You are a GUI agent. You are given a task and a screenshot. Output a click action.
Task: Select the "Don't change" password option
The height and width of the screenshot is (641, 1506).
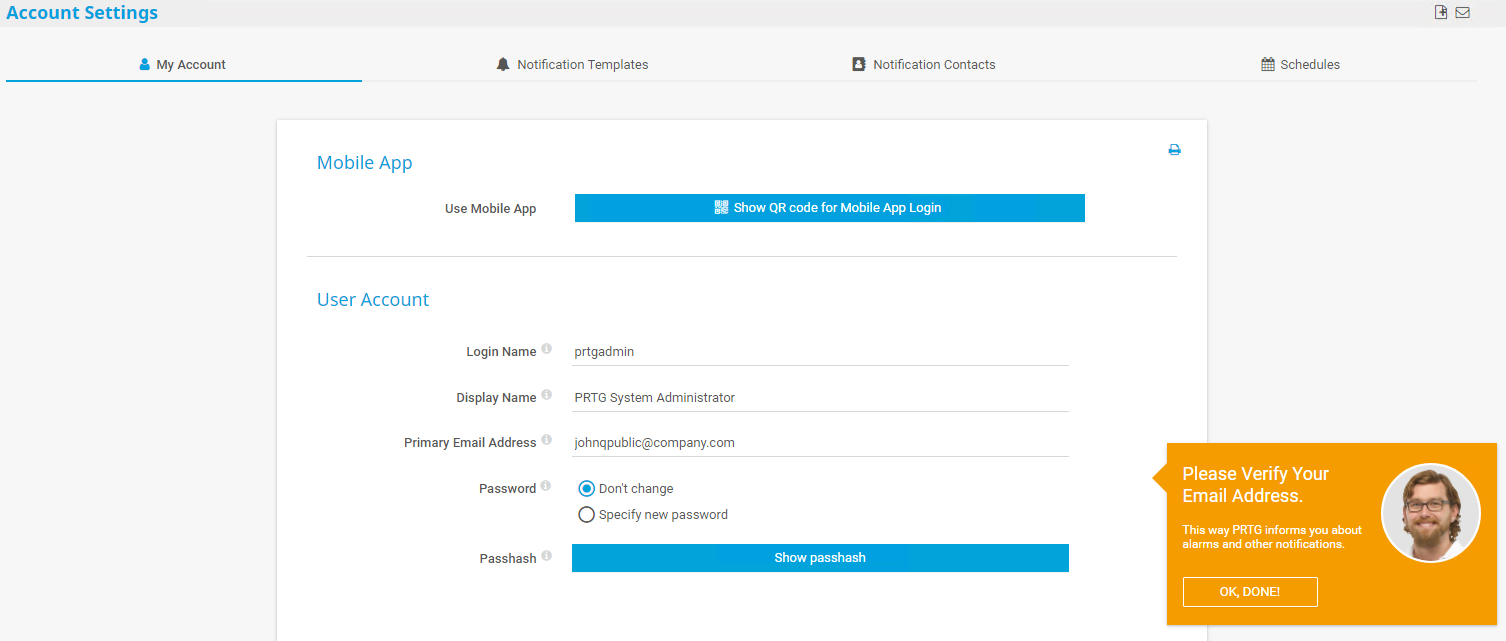(587, 489)
